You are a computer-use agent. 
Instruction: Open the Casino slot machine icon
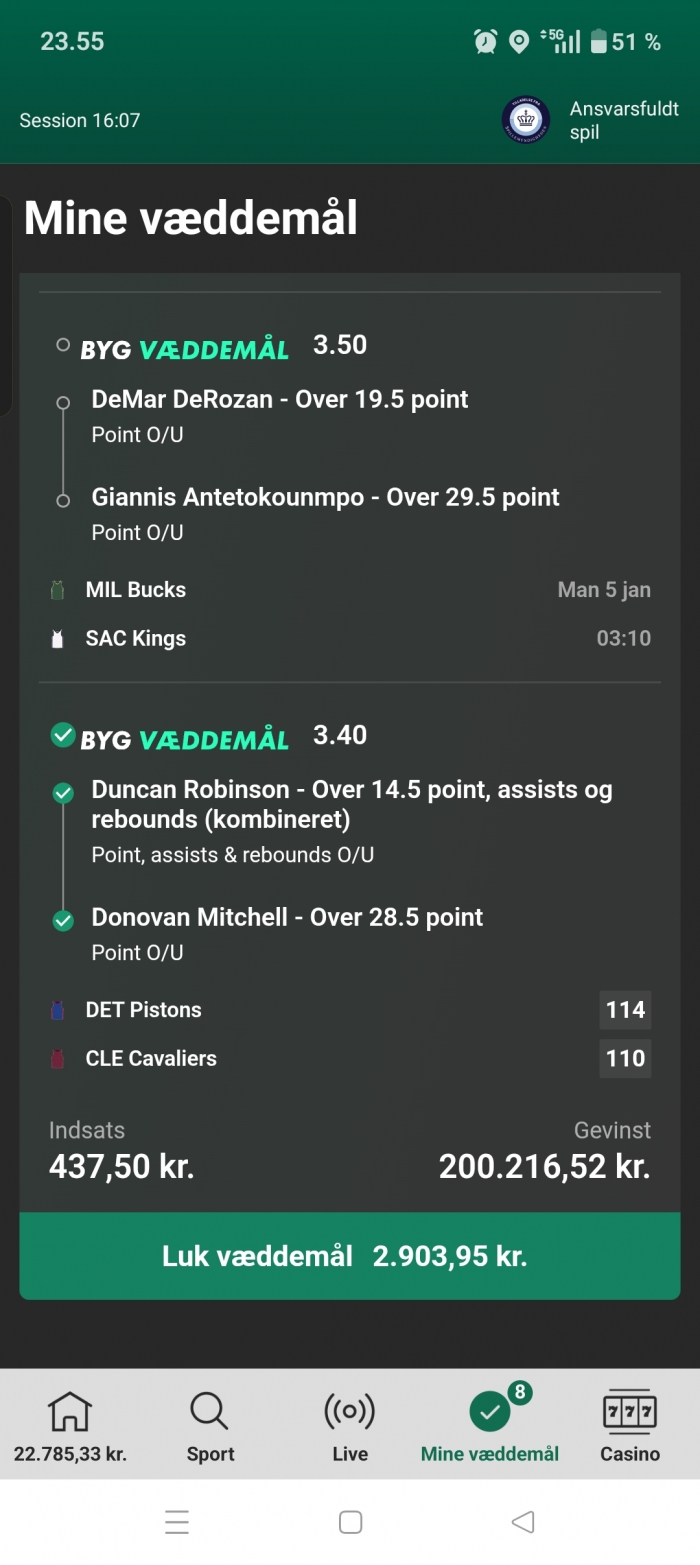click(x=629, y=1411)
